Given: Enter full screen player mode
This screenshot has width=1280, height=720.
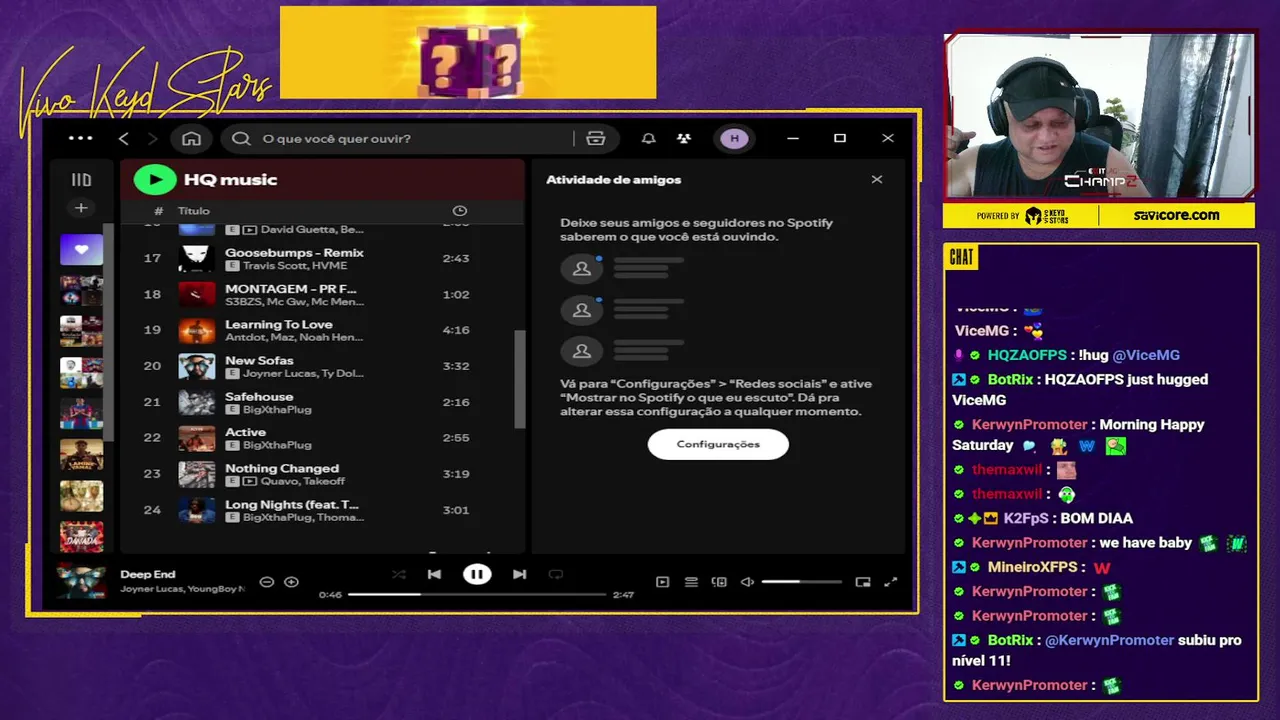Looking at the screenshot, I should pyautogui.click(x=891, y=582).
